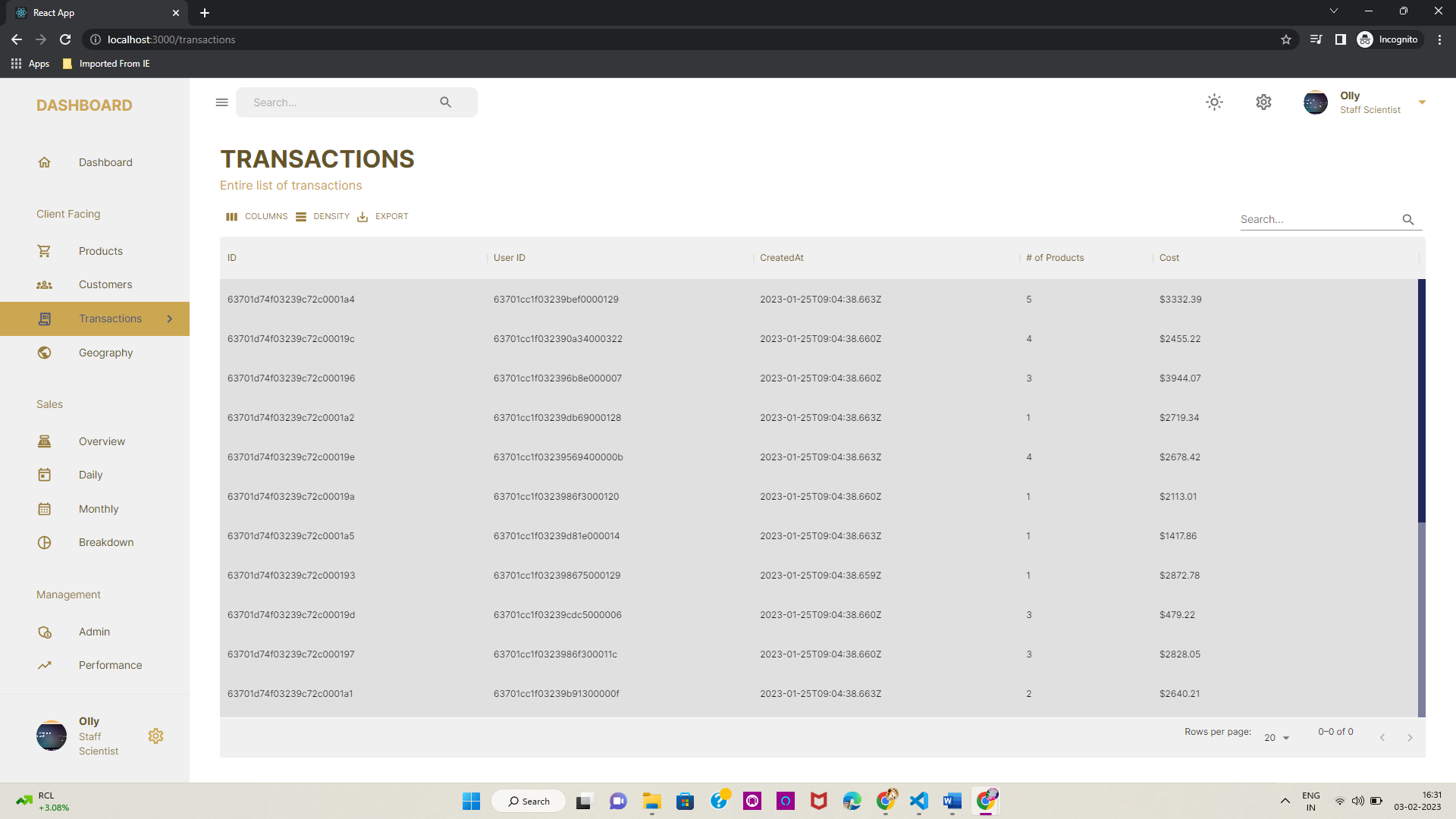Click the EXPORT button
Image resolution: width=1456 pixels, height=819 pixels.
pyautogui.click(x=383, y=216)
